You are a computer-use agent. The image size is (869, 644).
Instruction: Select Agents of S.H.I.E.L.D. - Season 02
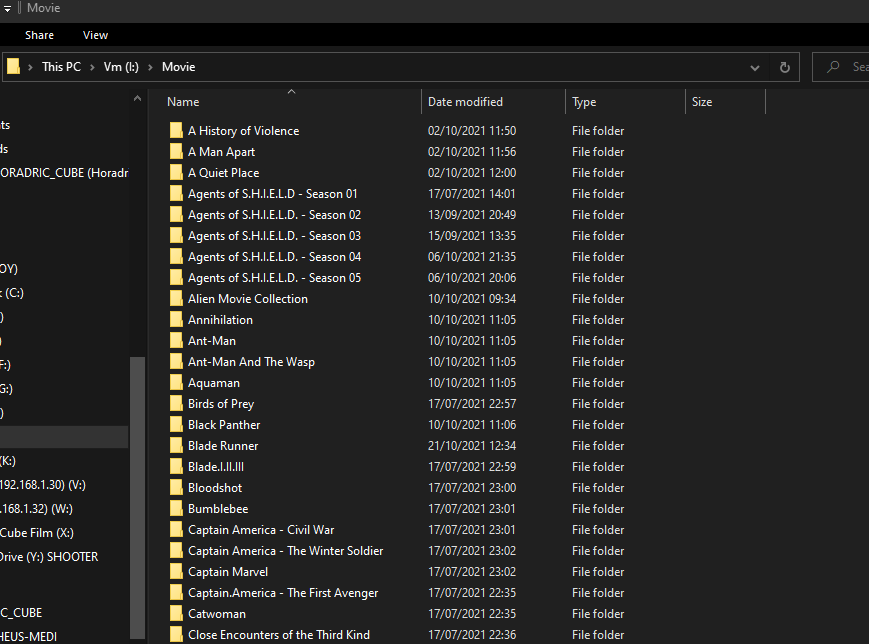coord(274,215)
